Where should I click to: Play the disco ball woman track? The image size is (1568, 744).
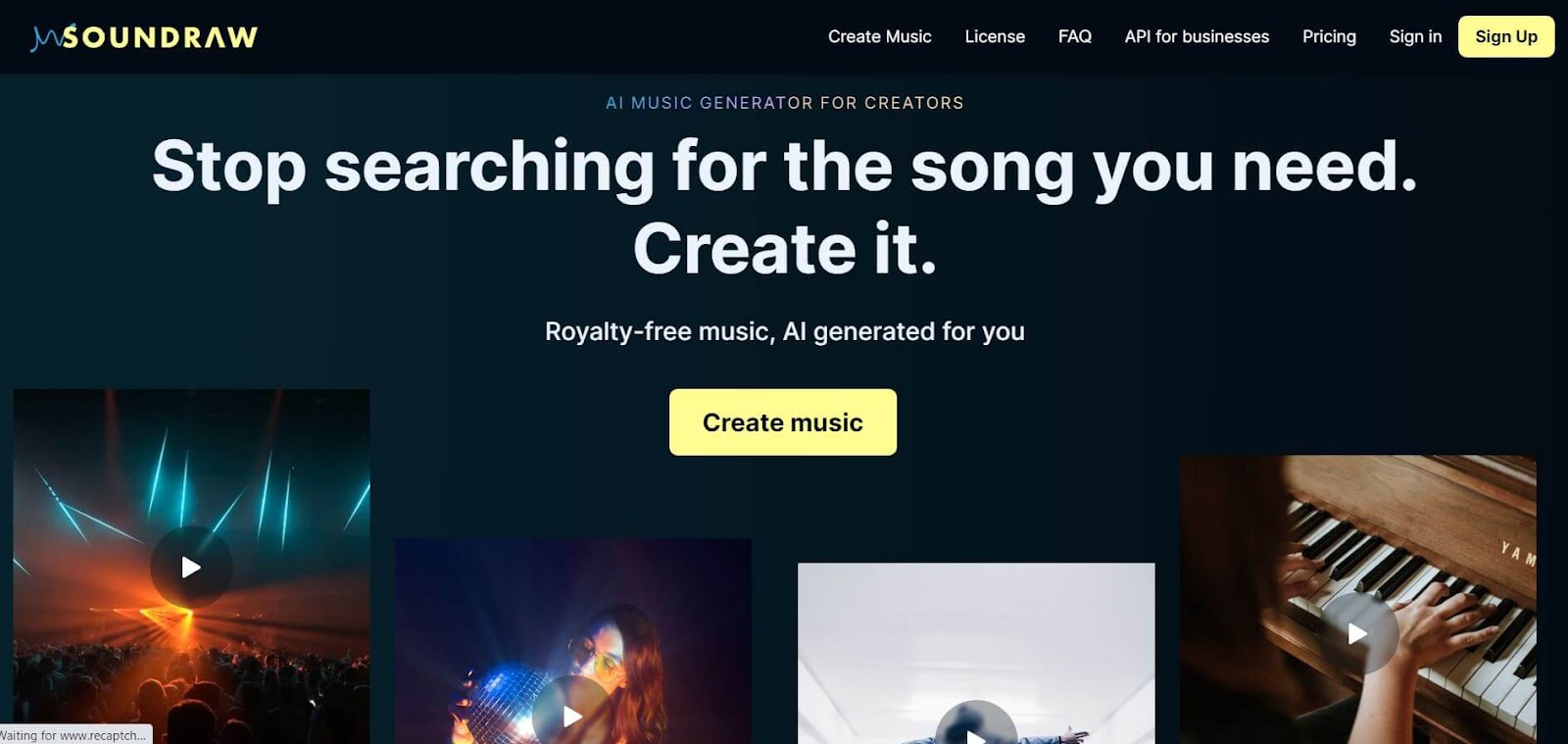[x=572, y=716]
